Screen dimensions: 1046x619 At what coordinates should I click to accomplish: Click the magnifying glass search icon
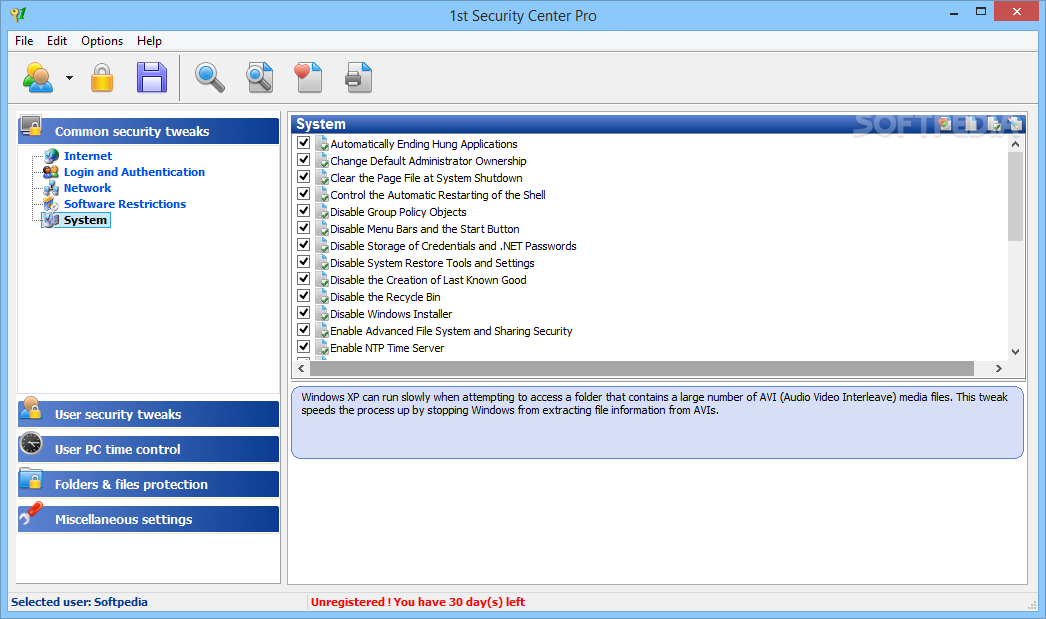tap(209, 77)
